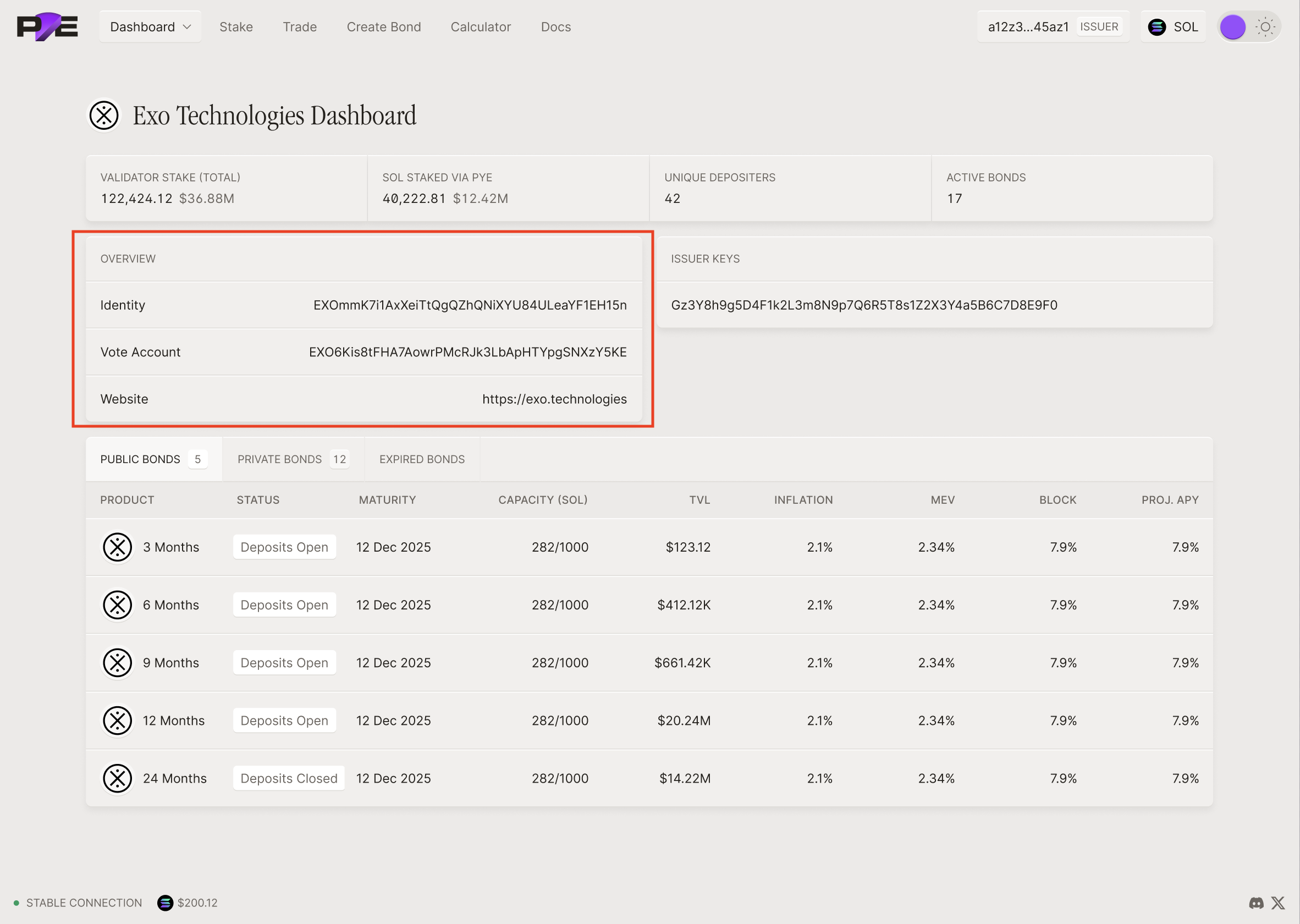Click the PYE logo
This screenshot has height=924, width=1300.
pyautogui.click(x=47, y=27)
